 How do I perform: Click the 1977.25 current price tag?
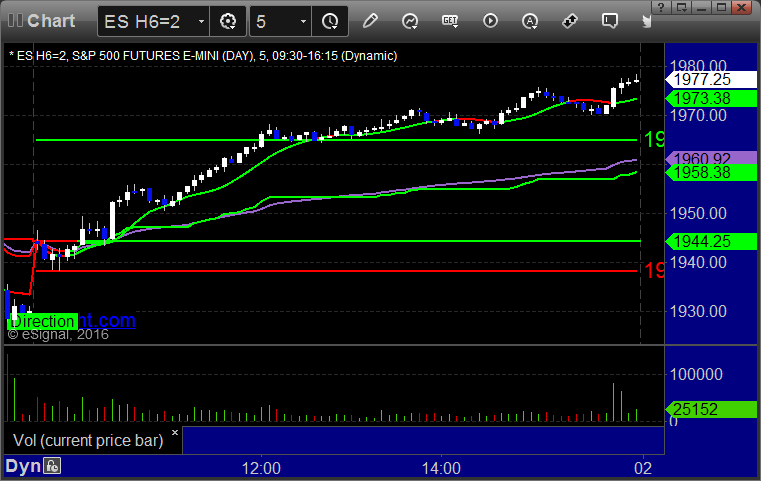point(711,79)
